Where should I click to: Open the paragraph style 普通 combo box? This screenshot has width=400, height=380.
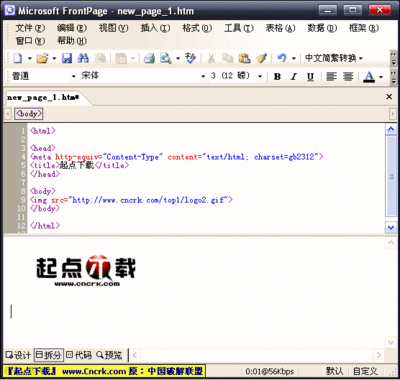point(44,76)
